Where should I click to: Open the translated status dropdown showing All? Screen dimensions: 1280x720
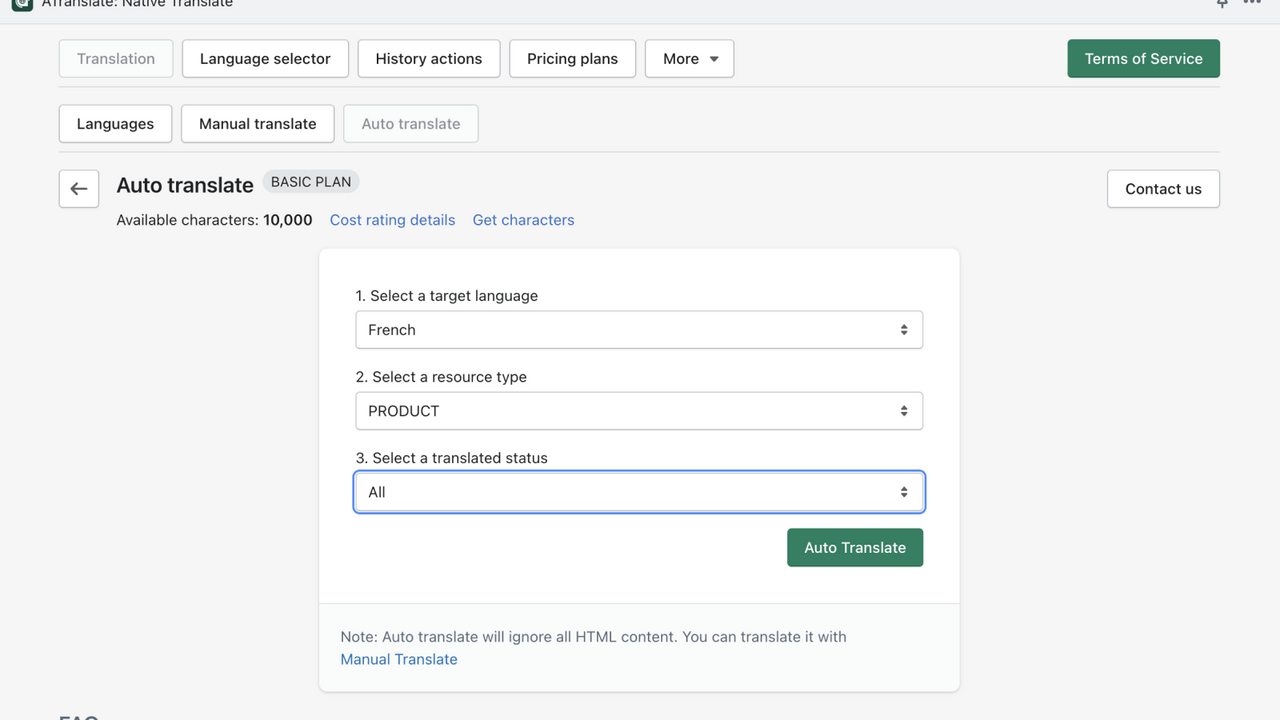click(639, 491)
